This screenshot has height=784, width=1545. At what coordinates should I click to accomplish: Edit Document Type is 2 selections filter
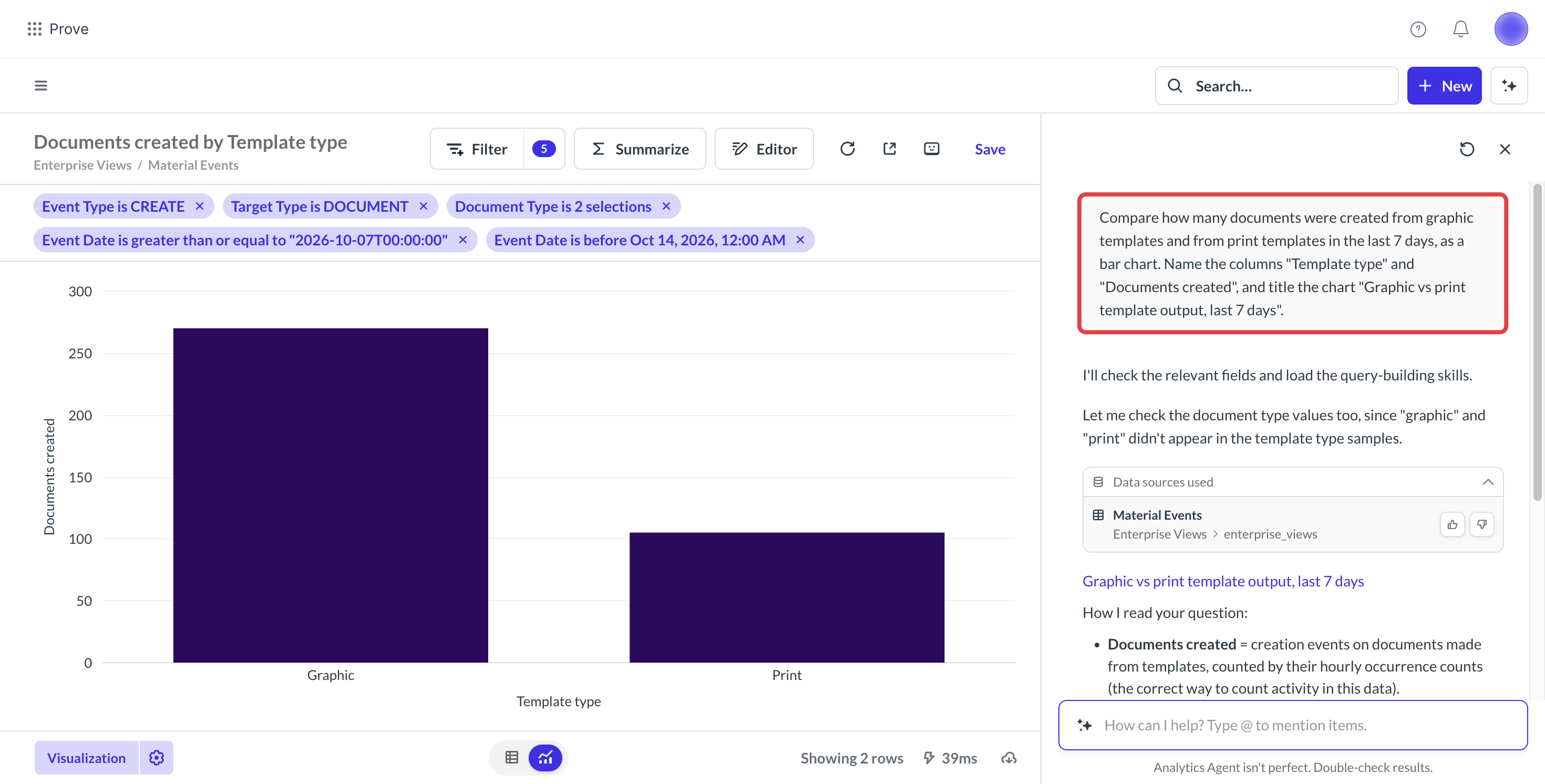point(552,207)
